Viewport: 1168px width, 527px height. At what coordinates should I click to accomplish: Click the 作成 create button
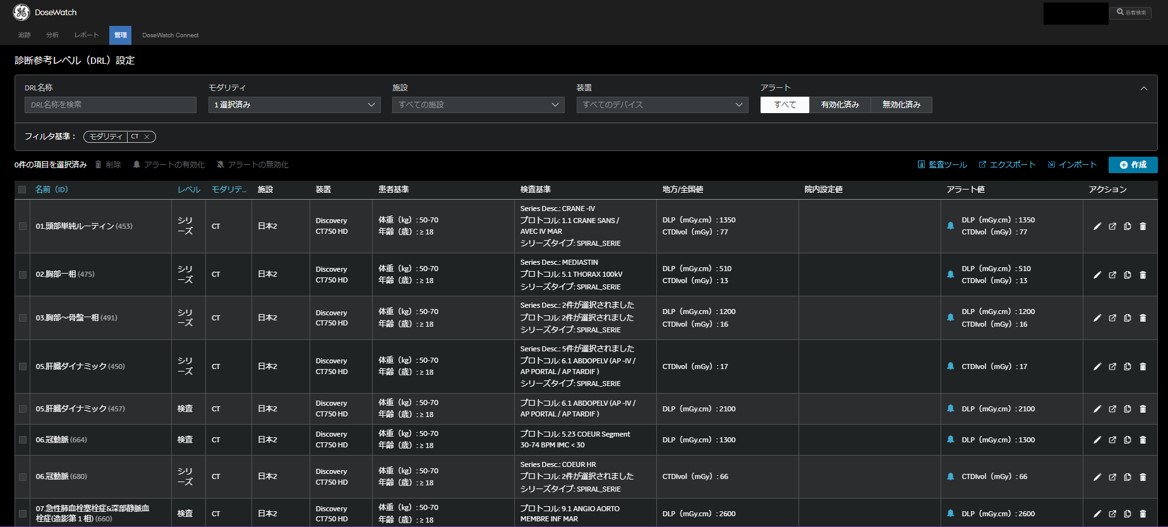[x=1132, y=165]
